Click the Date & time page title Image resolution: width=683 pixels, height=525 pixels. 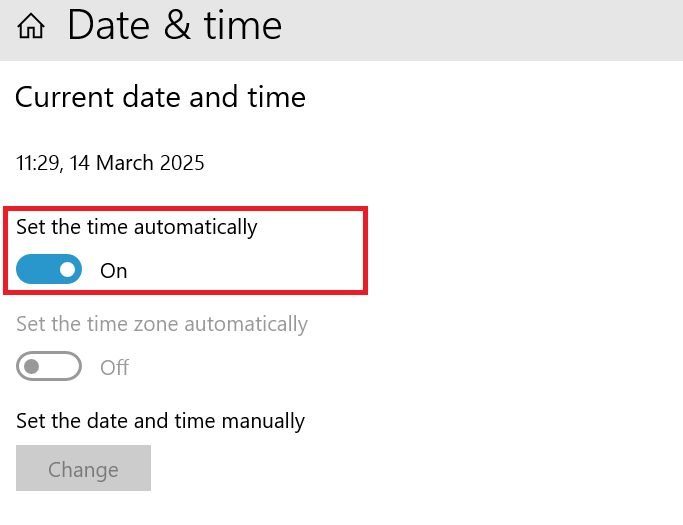175,26
